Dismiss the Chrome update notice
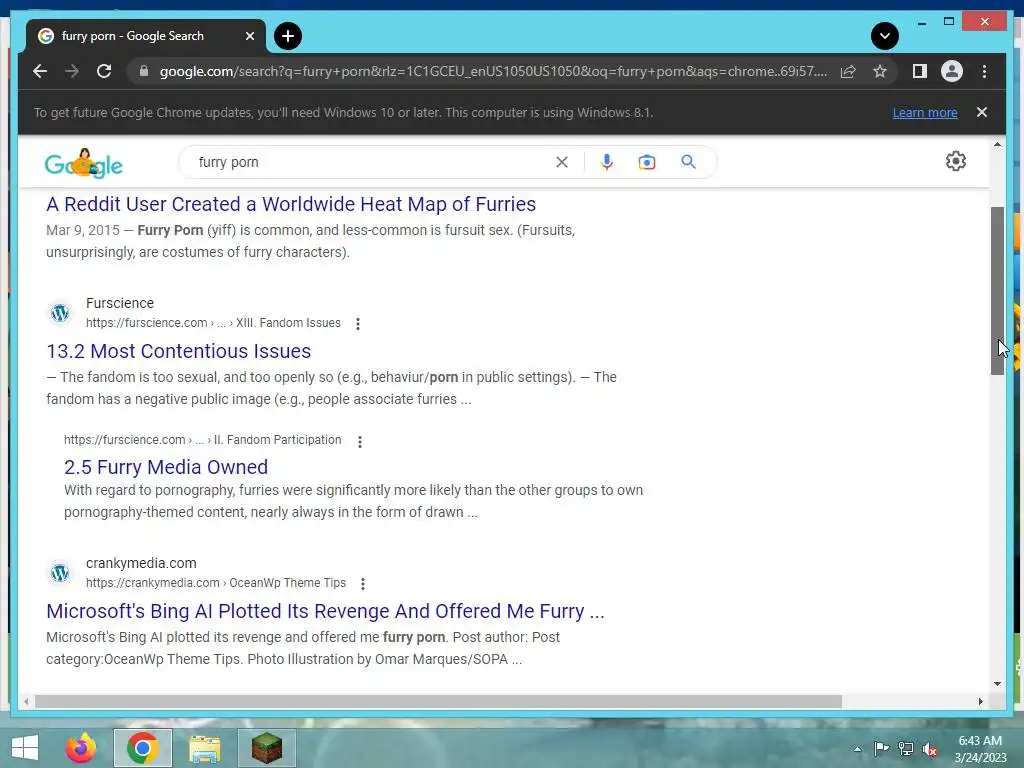The width and height of the screenshot is (1024, 768). point(982,112)
